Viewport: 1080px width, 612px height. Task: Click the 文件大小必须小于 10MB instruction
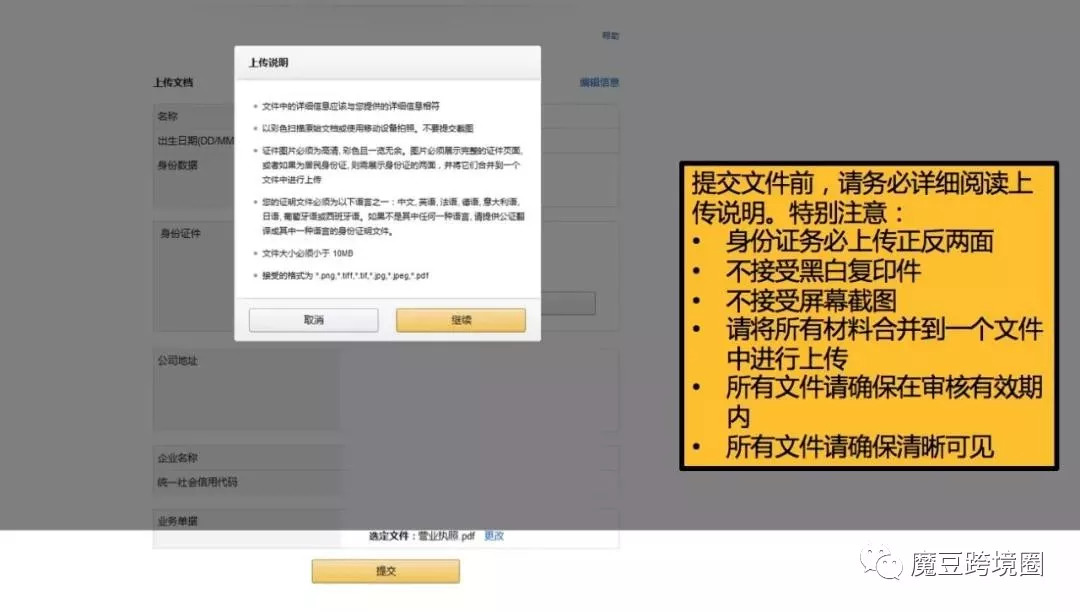coord(308,253)
